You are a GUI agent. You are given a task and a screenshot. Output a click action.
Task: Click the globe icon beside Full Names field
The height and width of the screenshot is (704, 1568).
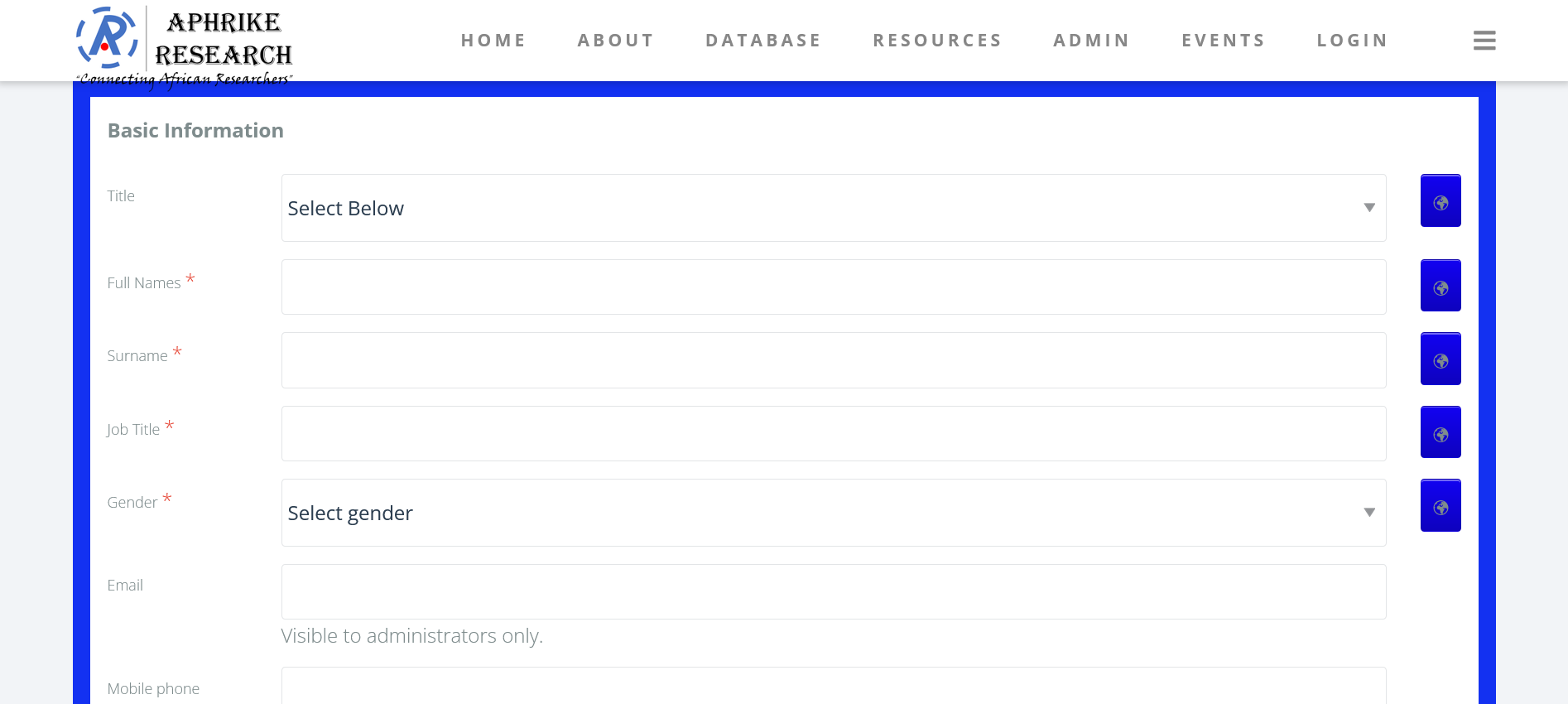point(1441,286)
